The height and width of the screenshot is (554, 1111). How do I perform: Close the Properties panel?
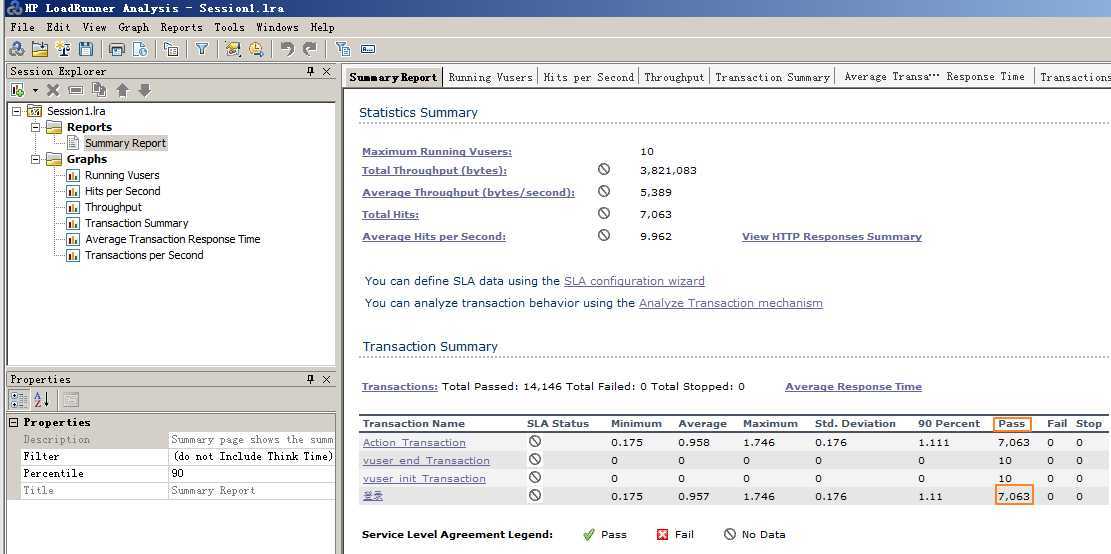coord(327,379)
